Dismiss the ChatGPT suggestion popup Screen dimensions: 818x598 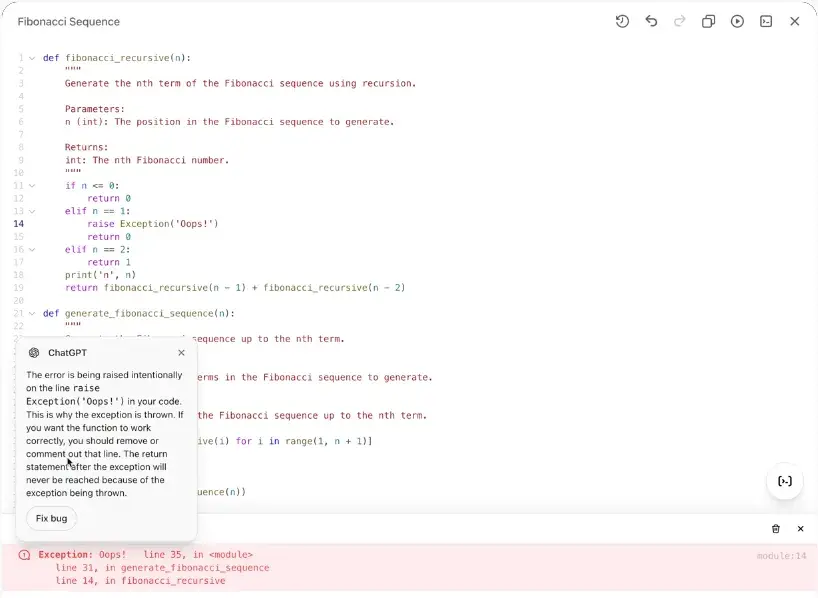181,353
